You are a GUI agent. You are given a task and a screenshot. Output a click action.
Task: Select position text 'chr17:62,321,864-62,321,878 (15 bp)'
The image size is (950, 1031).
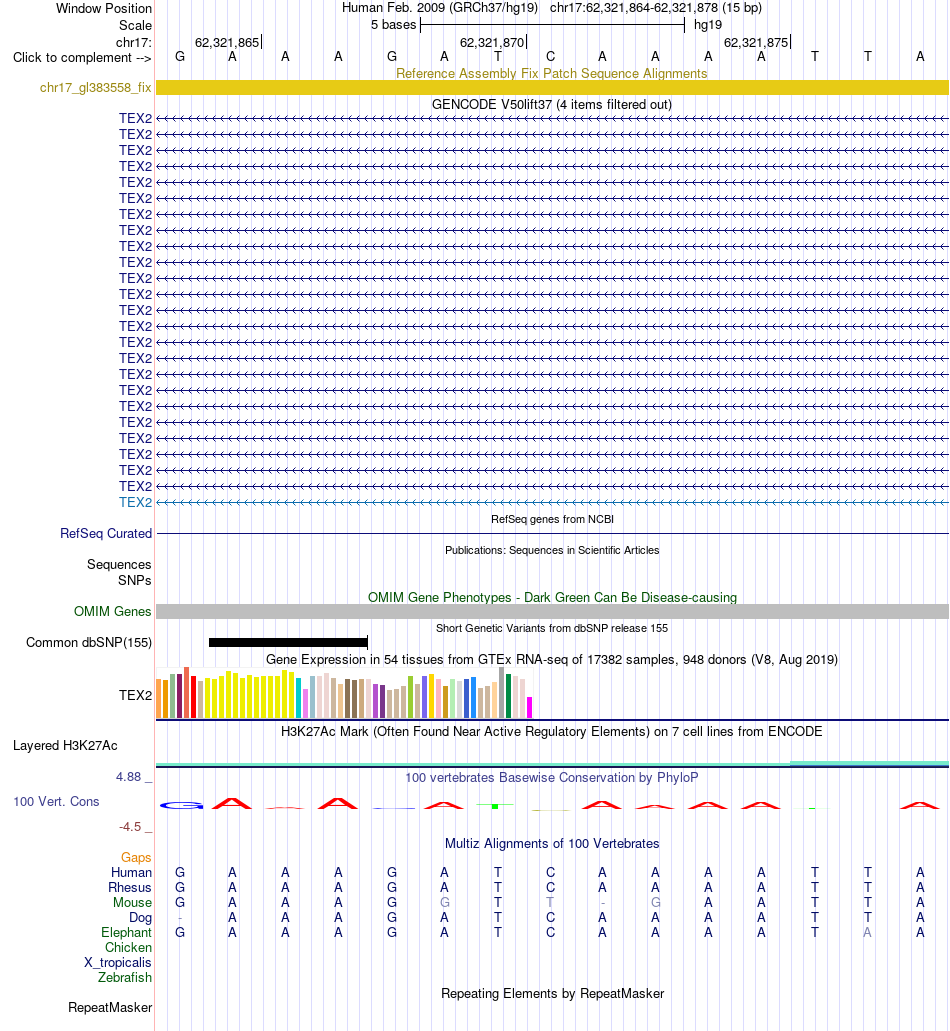tap(655, 8)
